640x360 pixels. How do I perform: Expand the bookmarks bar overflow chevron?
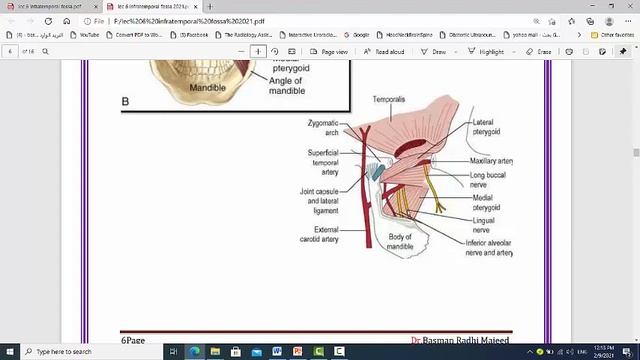point(579,35)
